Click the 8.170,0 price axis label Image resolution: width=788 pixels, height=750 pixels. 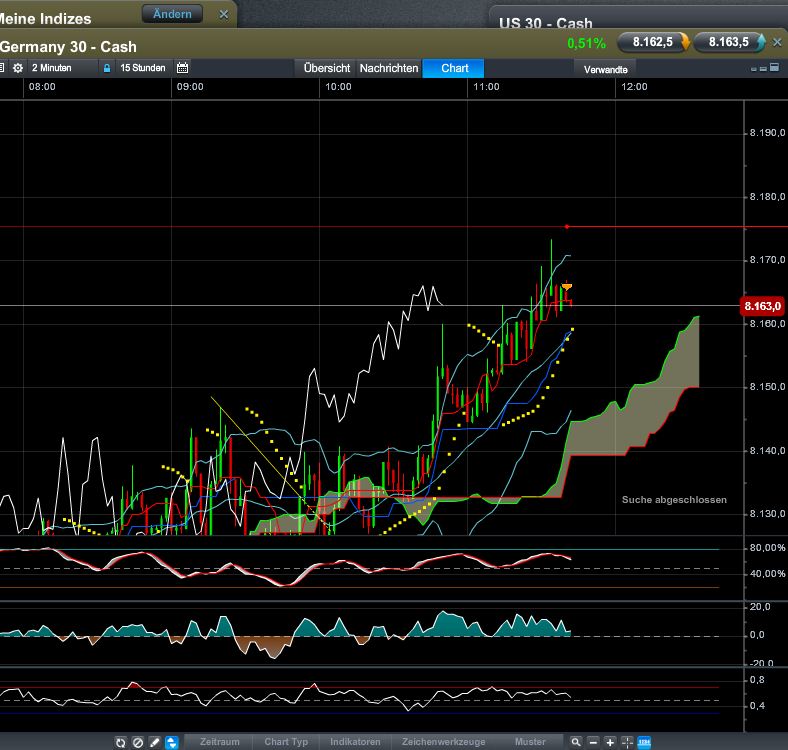(x=767, y=260)
